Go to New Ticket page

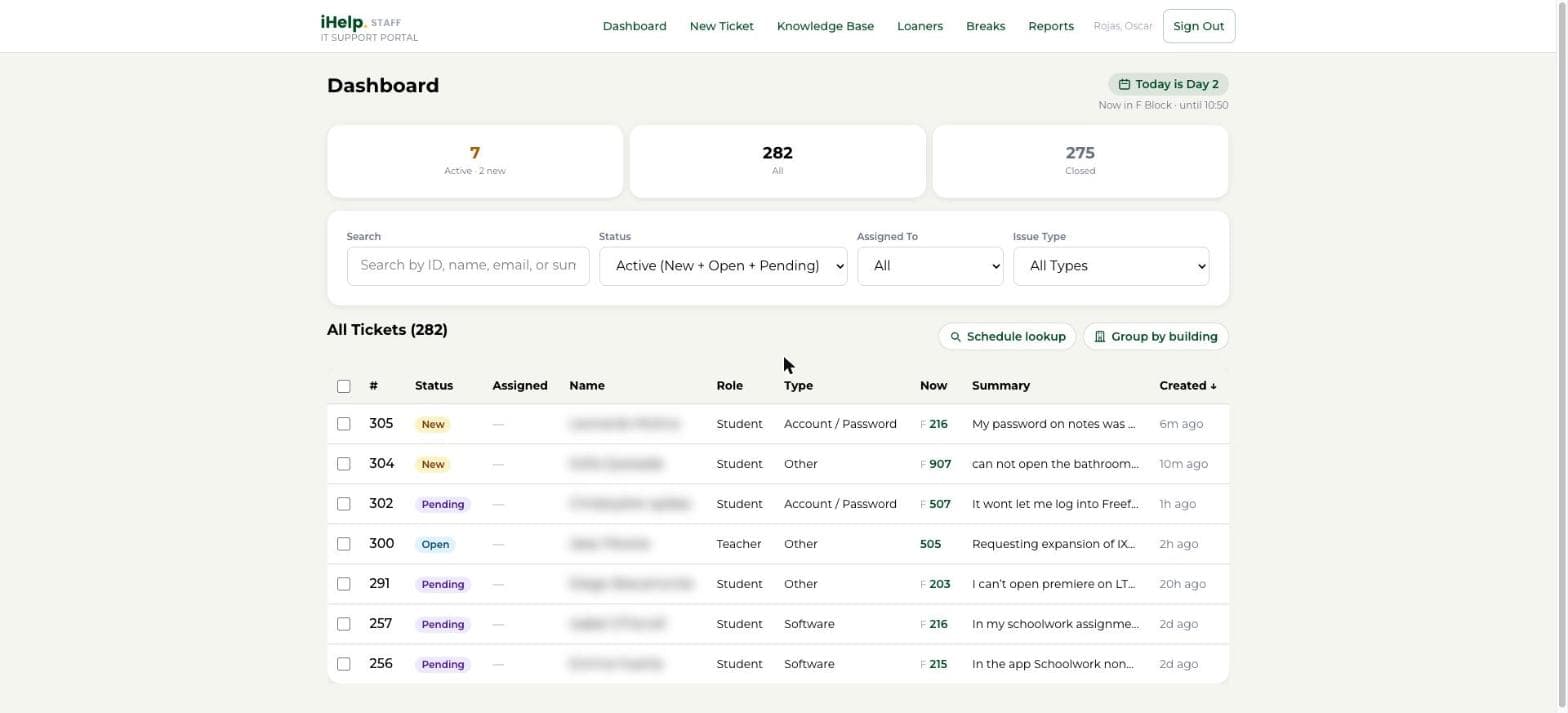(x=721, y=26)
